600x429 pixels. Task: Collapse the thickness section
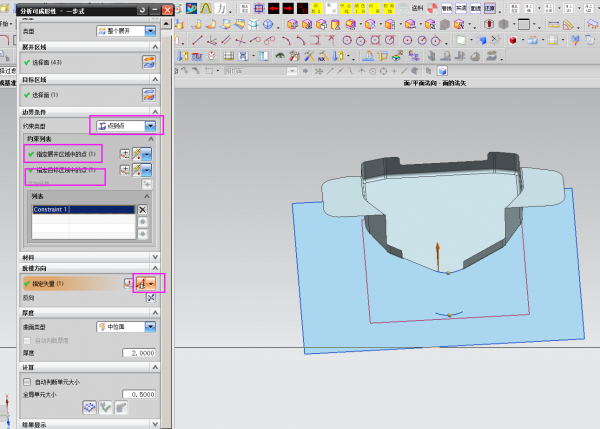(x=155, y=313)
